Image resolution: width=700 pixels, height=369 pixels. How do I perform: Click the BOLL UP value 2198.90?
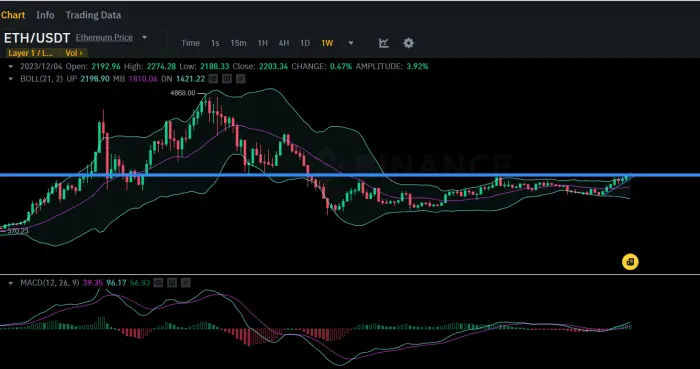95,79
